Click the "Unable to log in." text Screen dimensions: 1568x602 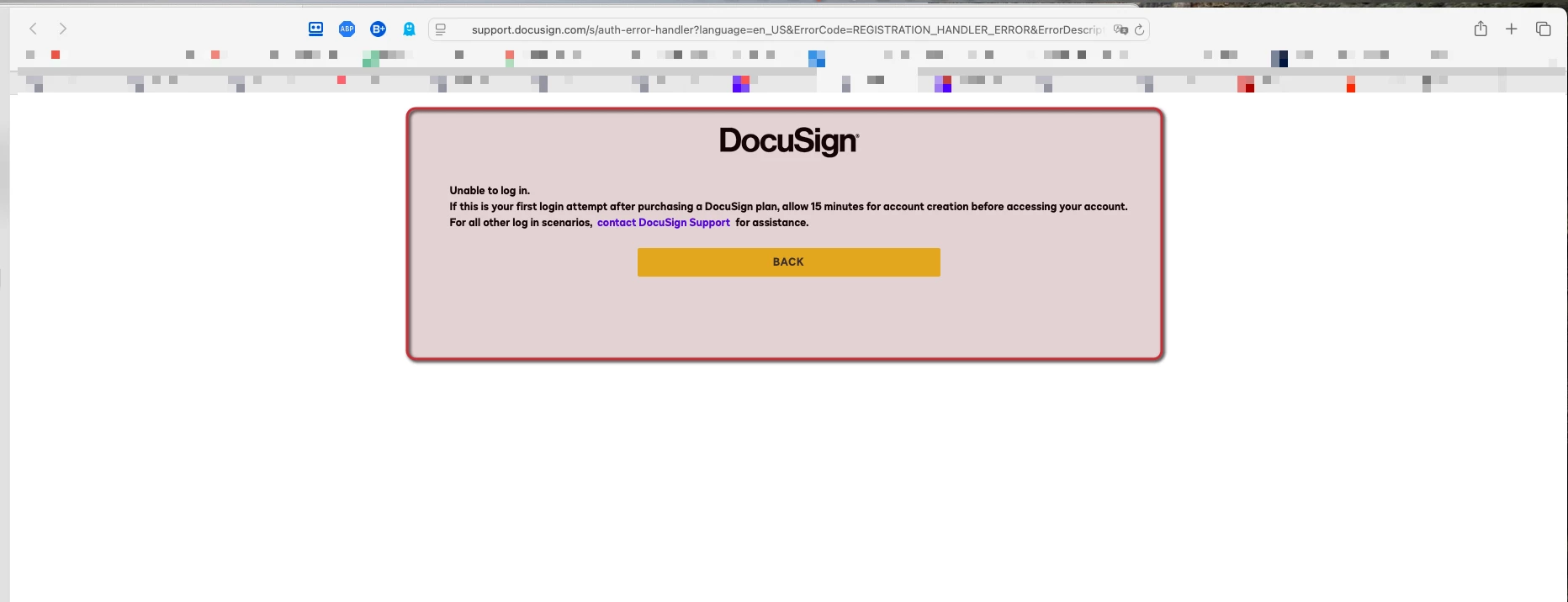(x=490, y=191)
